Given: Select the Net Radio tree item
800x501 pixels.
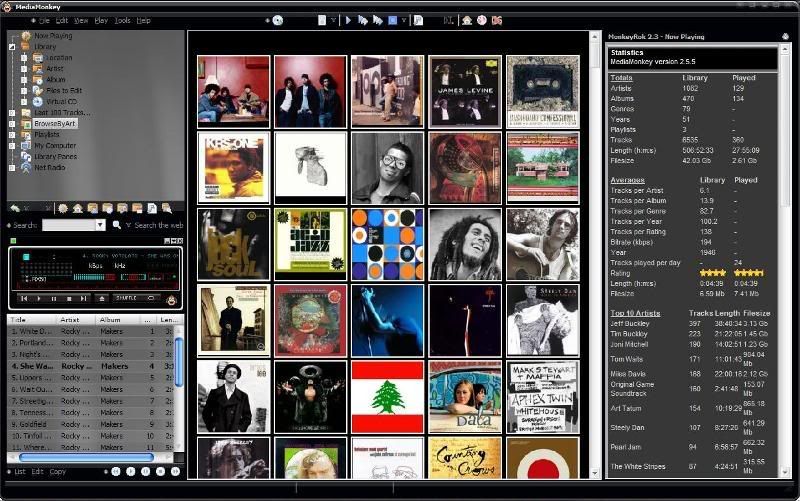Looking at the screenshot, I should (48, 167).
